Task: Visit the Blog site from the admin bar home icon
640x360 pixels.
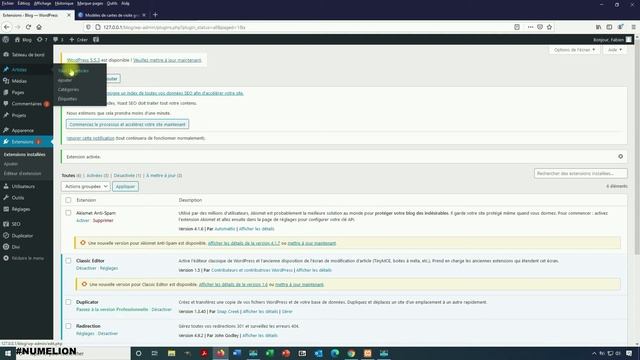Action: click(x=23, y=40)
